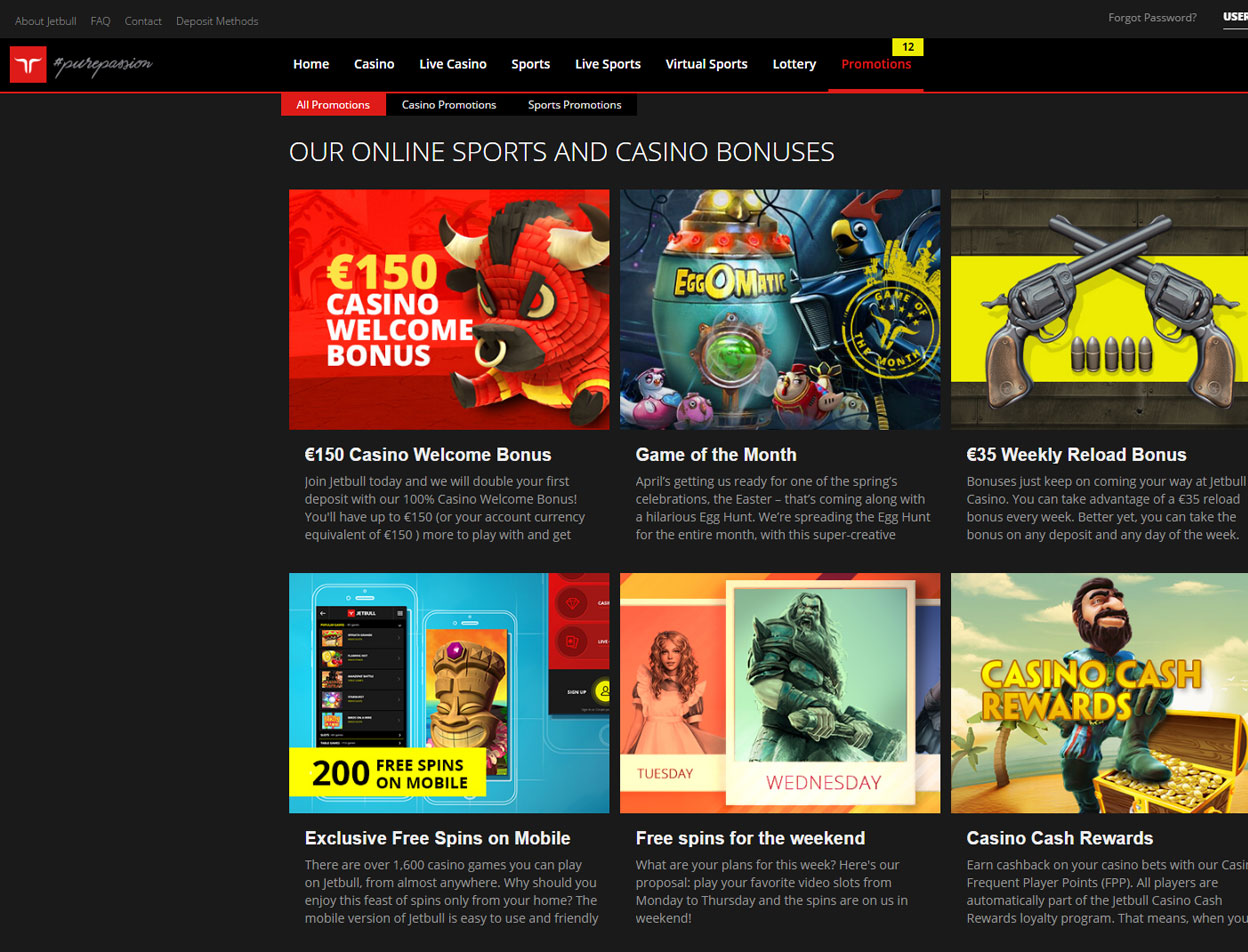Viewport: 1248px width, 952px height.
Task: Click the Casino Cash Rewards title
Action: tap(1060, 838)
